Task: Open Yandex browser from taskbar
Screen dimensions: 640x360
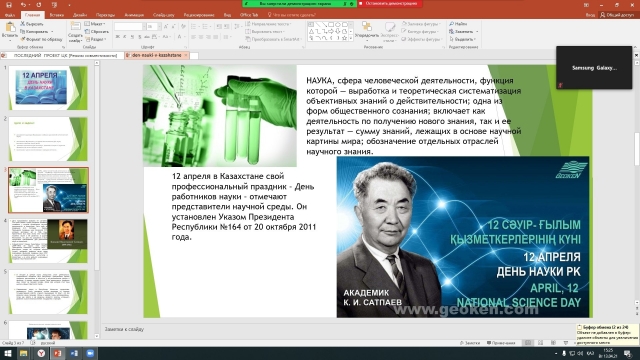Action: [x=41, y=353]
